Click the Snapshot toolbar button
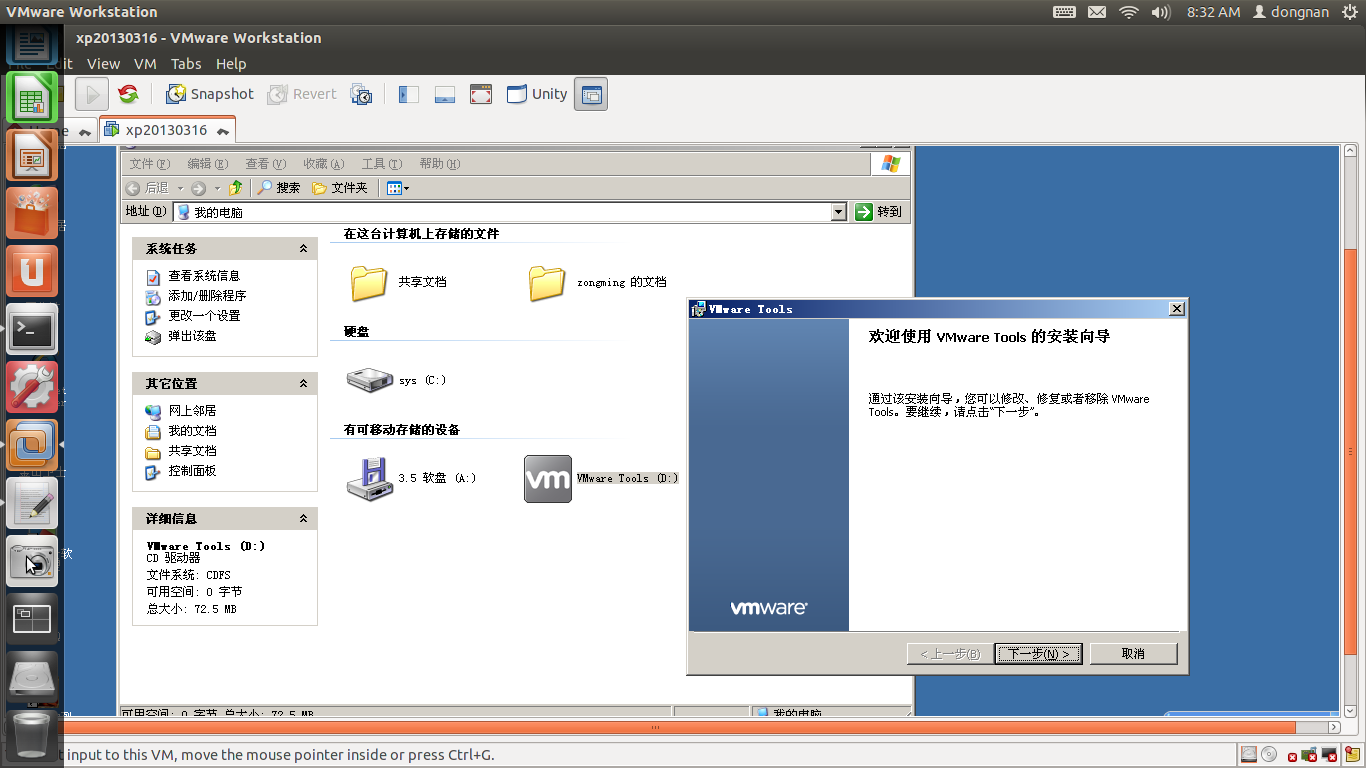The width and height of the screenshot is (1366, 768). click(210, 94)
